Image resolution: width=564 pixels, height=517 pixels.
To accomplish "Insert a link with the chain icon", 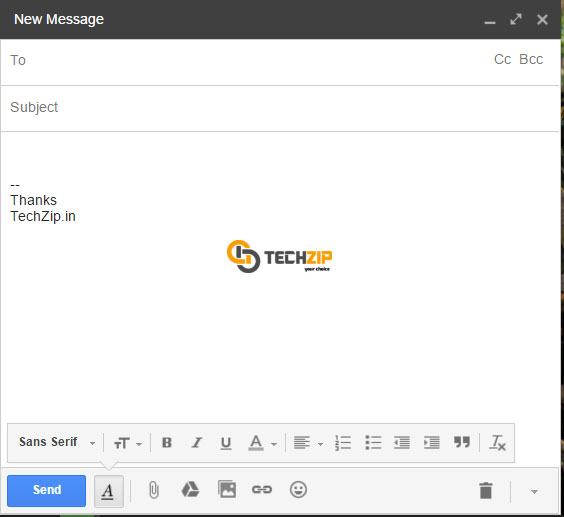I will tap(262, 489).
